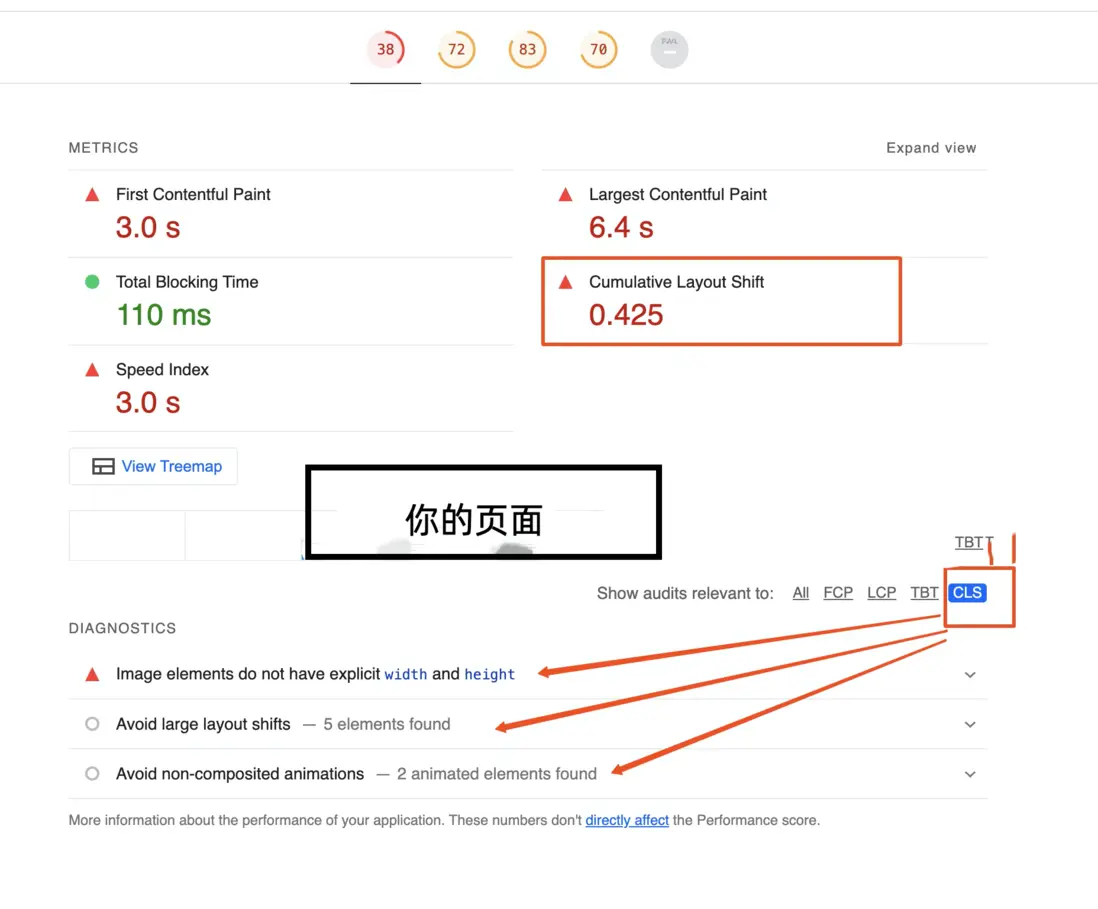Click the DIAGNOSTICS section heading

122,628
